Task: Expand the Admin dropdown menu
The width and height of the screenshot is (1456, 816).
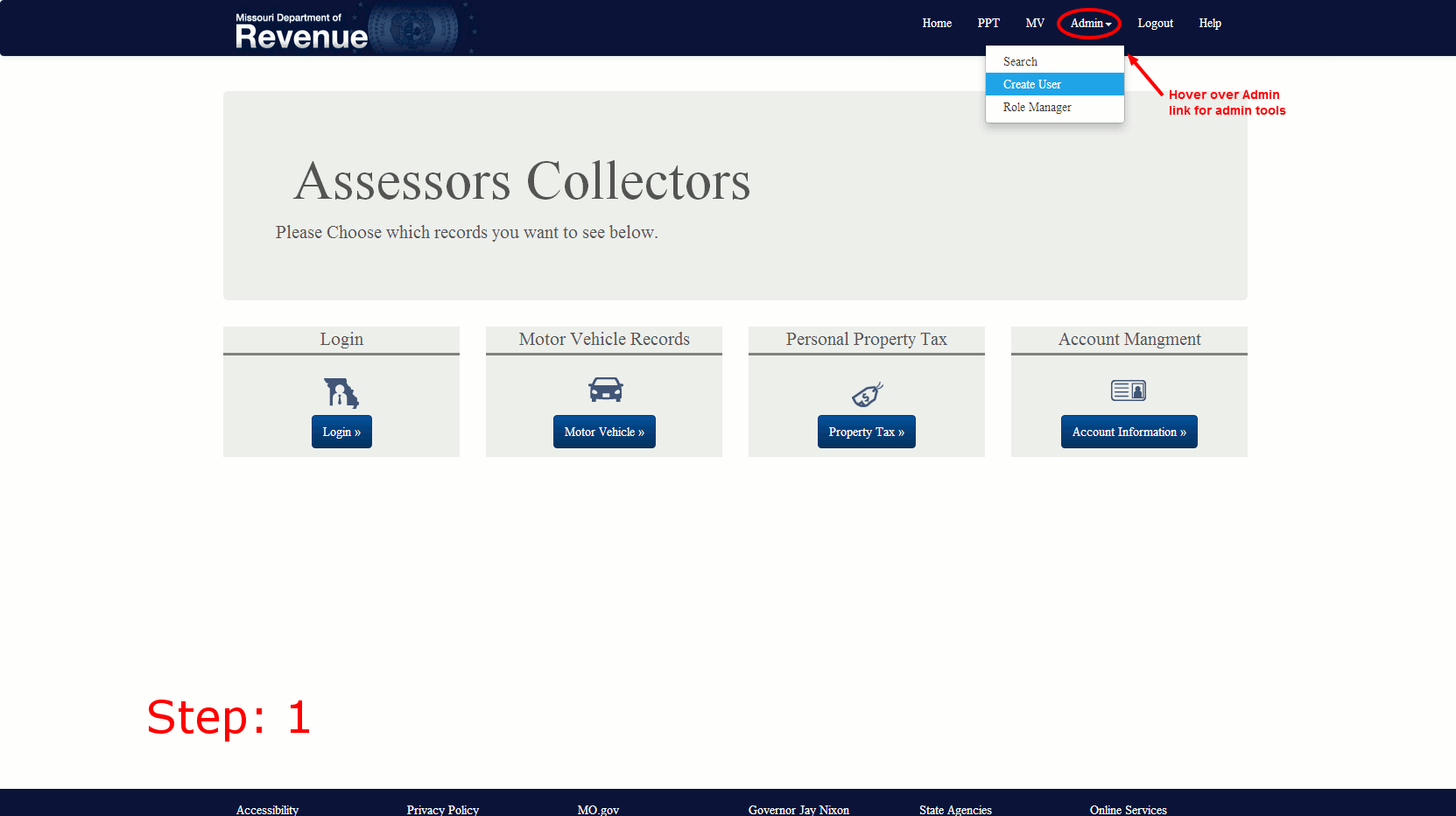Action: (x=1089, y=24)
